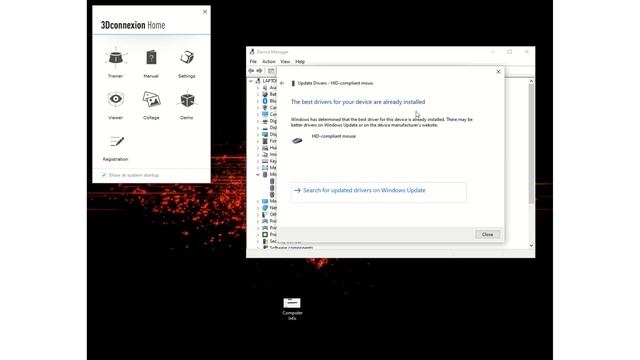The height and width of the screenshot is (360, 640).
Task: Expand the Bluetooth category in device tree
Action: [x=258, y=101]
